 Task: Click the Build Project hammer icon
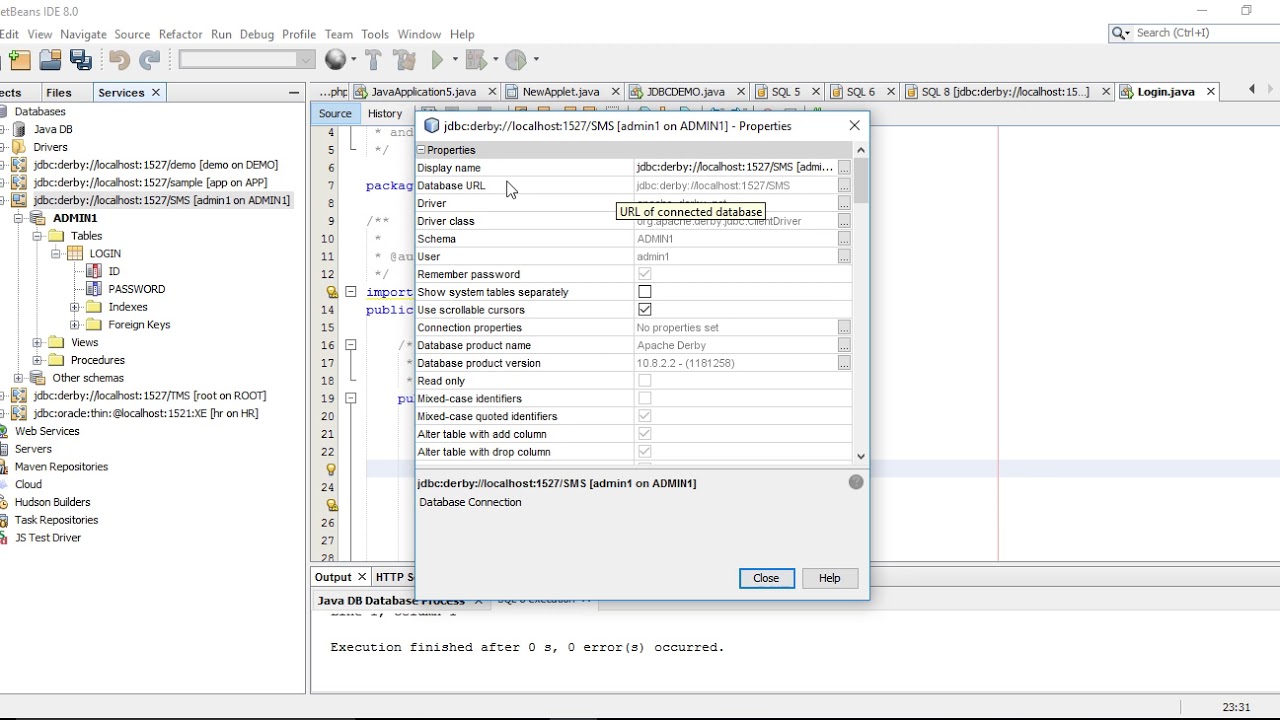pos(373,60)
